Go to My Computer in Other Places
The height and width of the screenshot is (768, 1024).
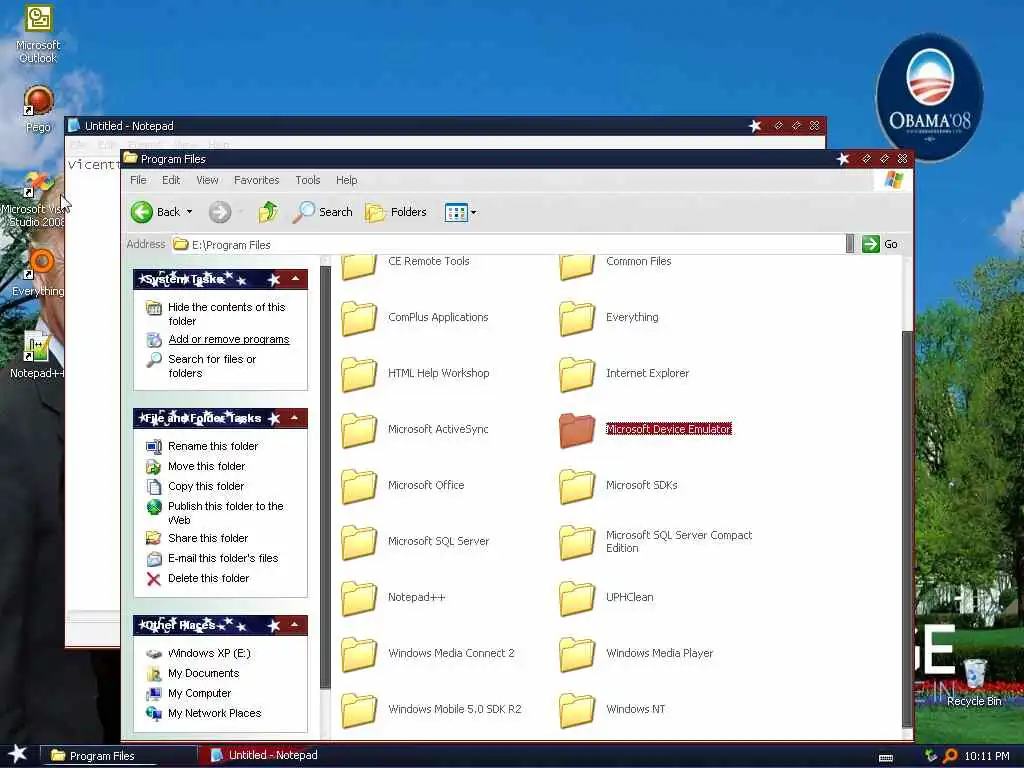pyautogui.click(x=199, y=694)
